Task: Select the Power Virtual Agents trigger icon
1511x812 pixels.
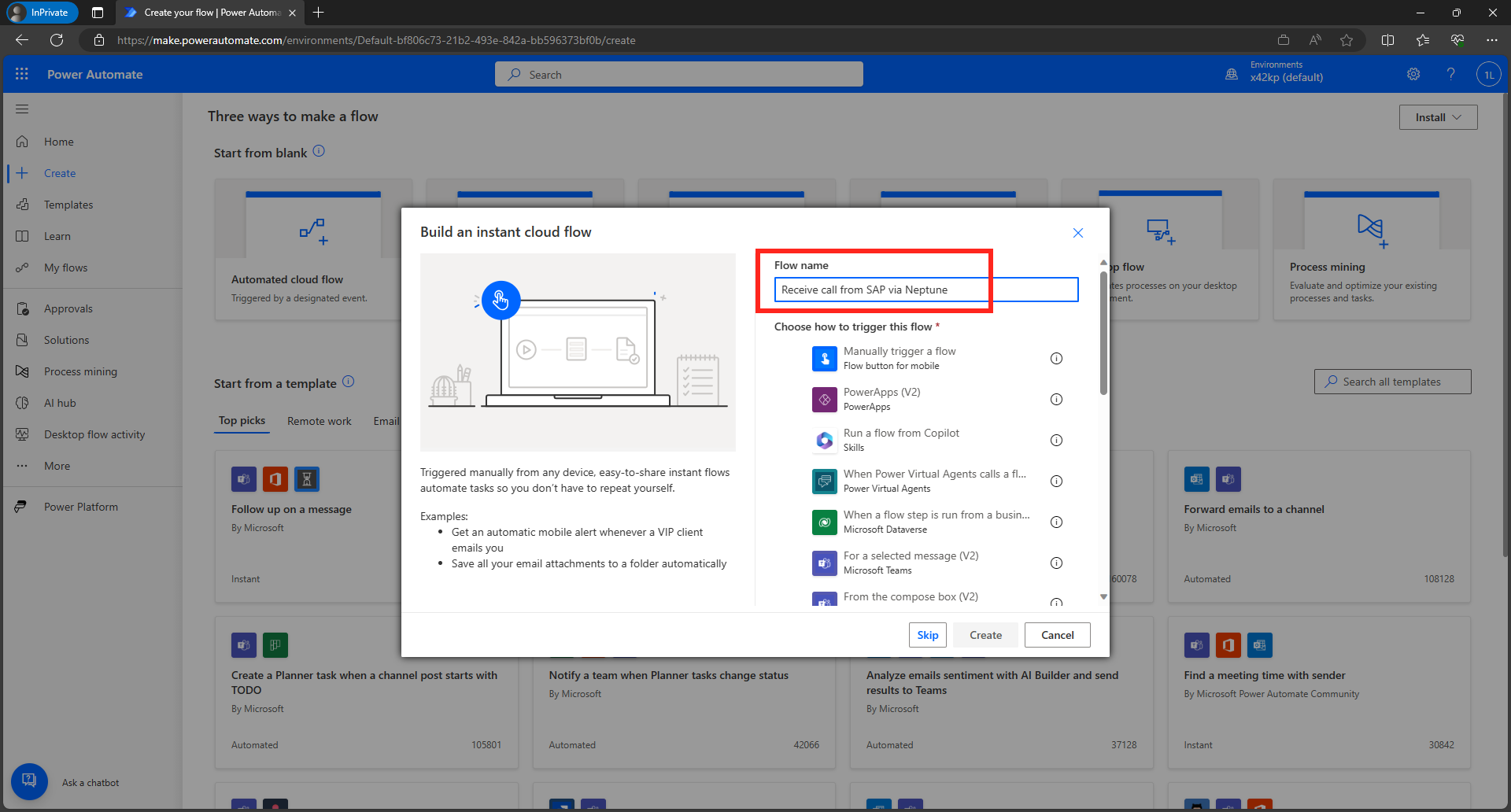Action: click(x=824, y=482)
